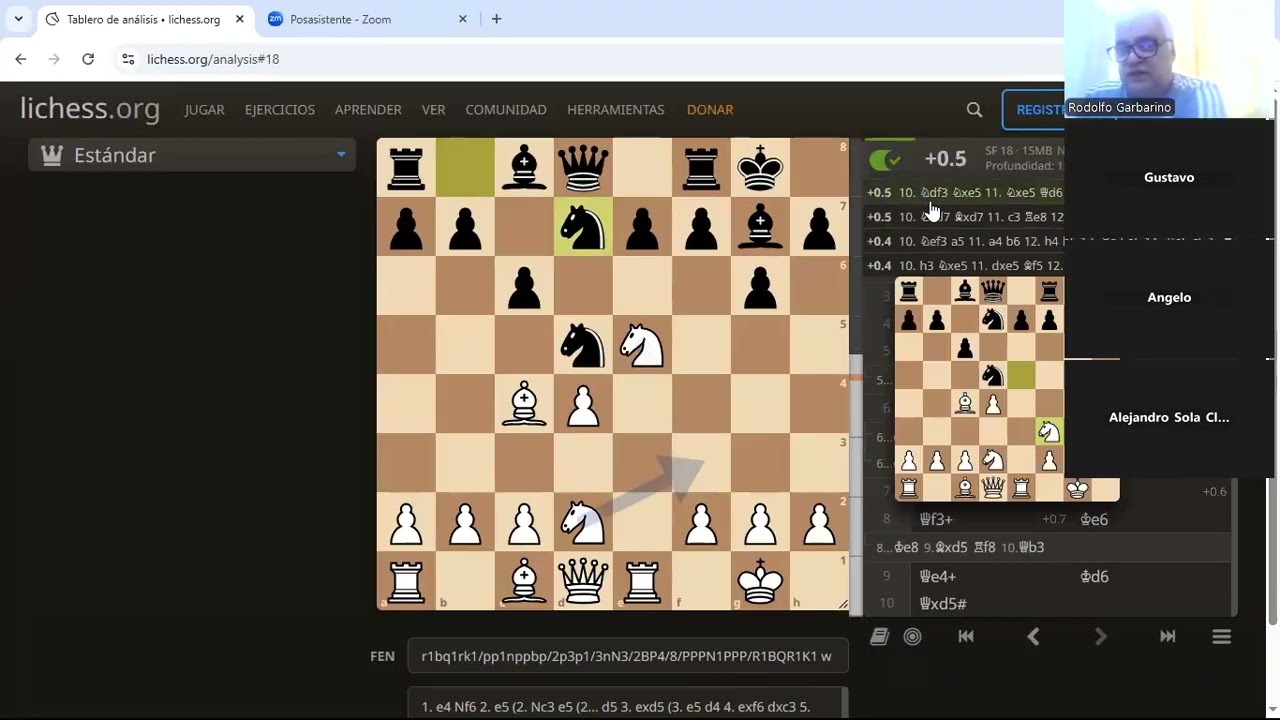Select the white knight on e5
This screenshot has width=1280, height=720.
tap(642, 345)
